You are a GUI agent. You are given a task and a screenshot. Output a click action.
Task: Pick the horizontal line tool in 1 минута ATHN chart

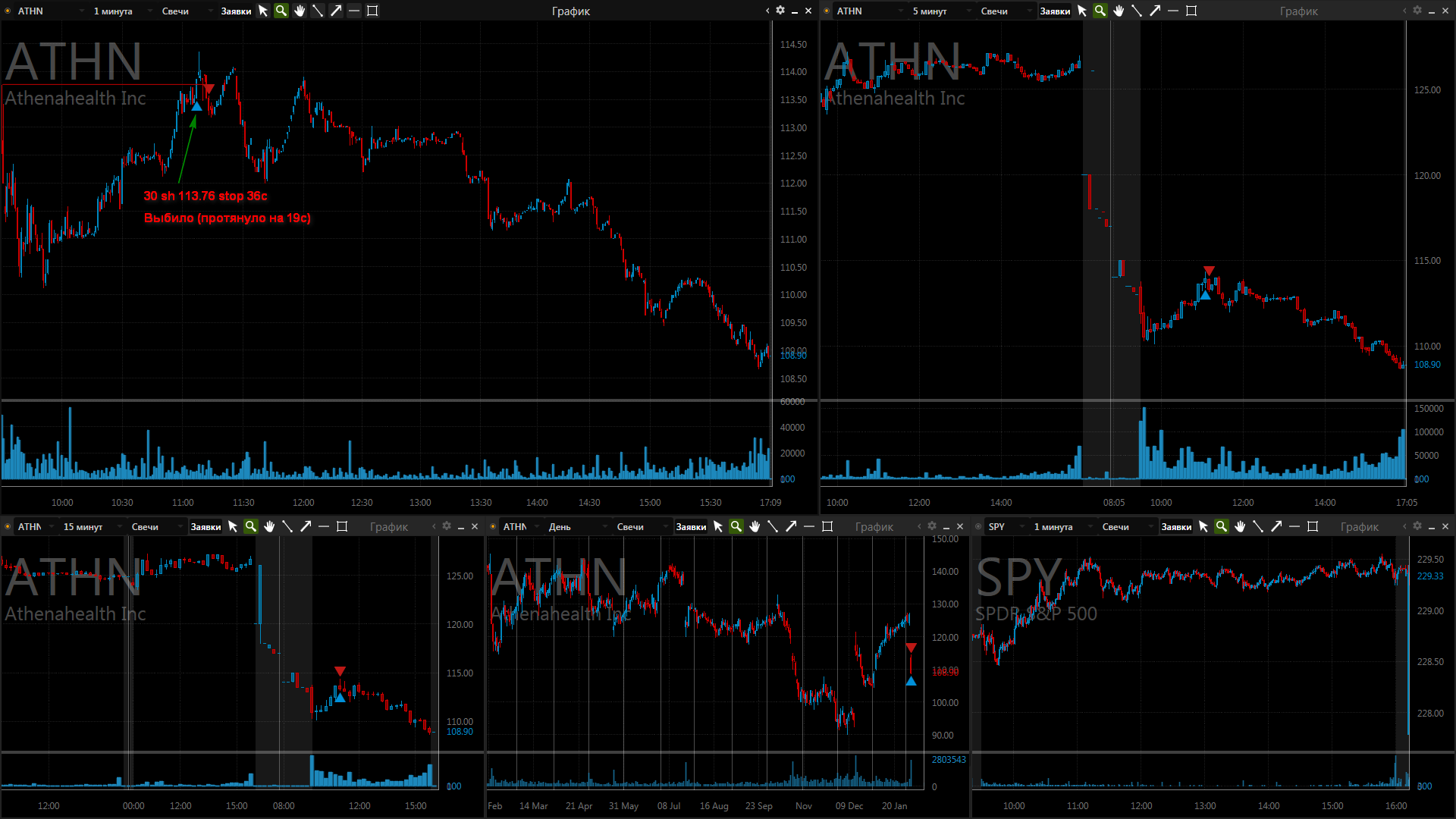354,11
